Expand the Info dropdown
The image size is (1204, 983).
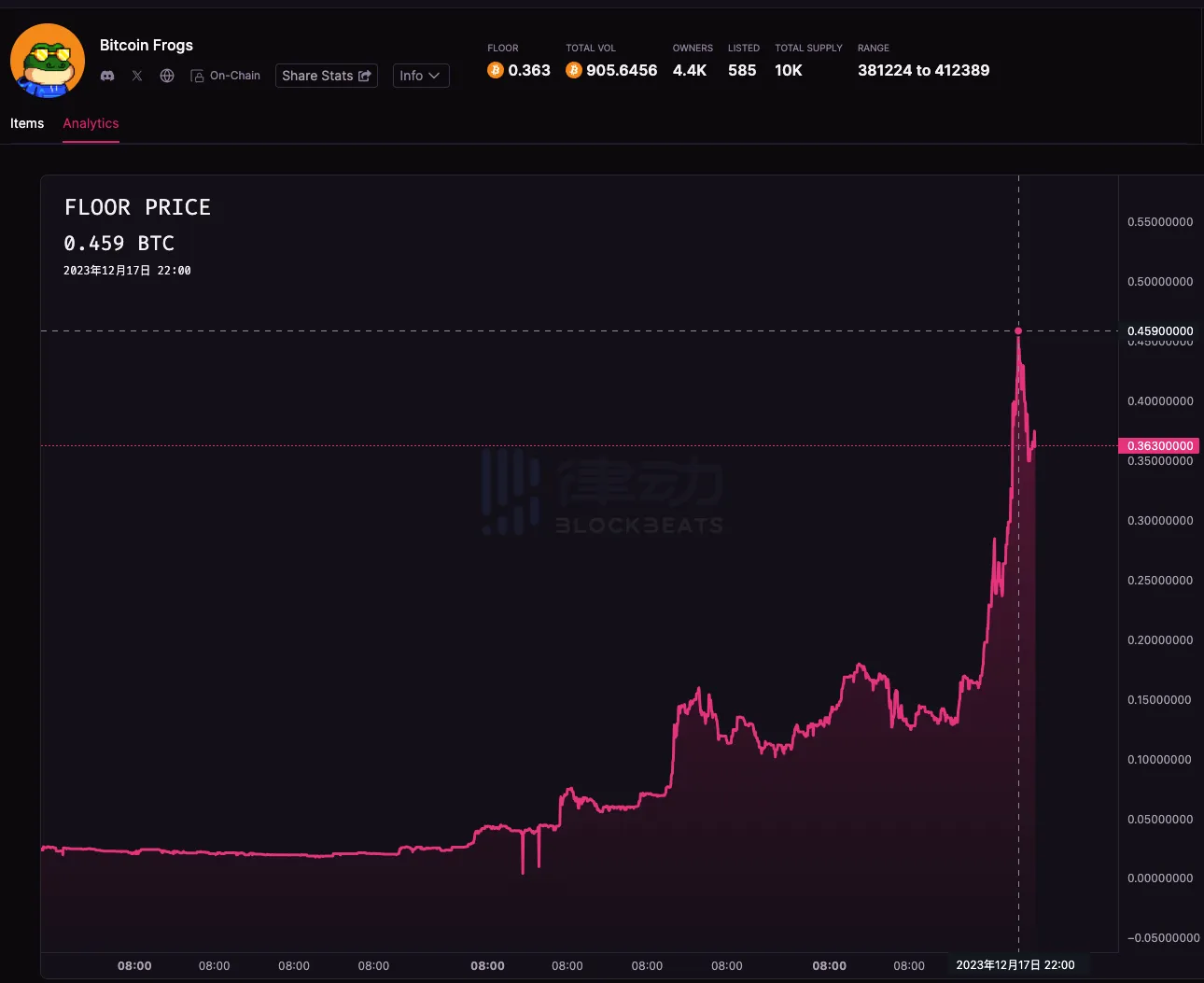pyautogui.click(x=420, y=76)
